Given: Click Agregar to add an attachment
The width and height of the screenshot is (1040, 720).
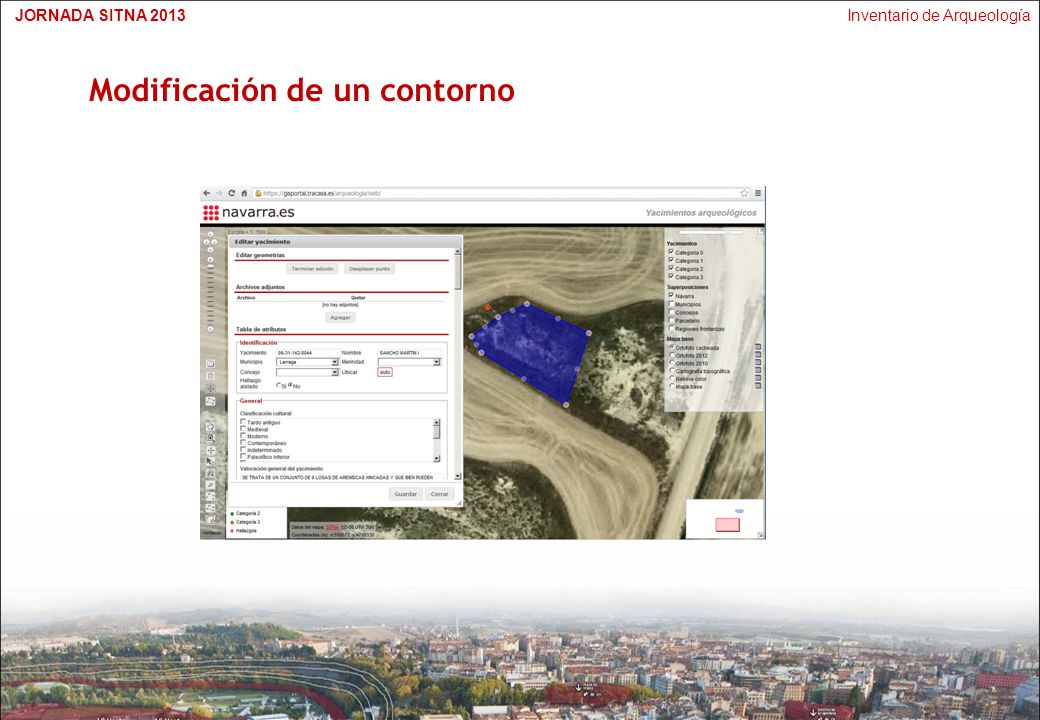Looking at the screenshot, I should [x=340, y=318].
